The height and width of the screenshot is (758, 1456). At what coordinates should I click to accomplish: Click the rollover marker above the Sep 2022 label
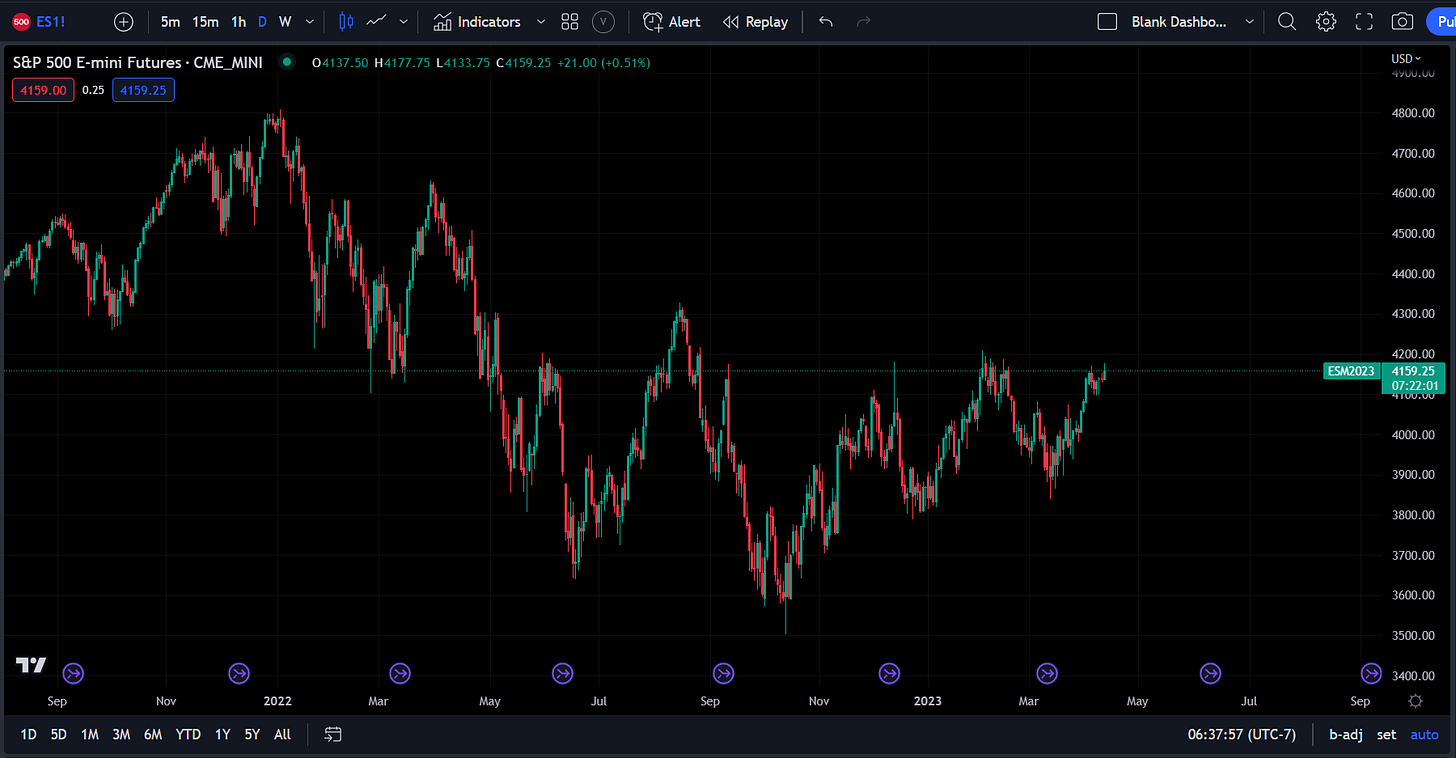(x=724, y=673)
